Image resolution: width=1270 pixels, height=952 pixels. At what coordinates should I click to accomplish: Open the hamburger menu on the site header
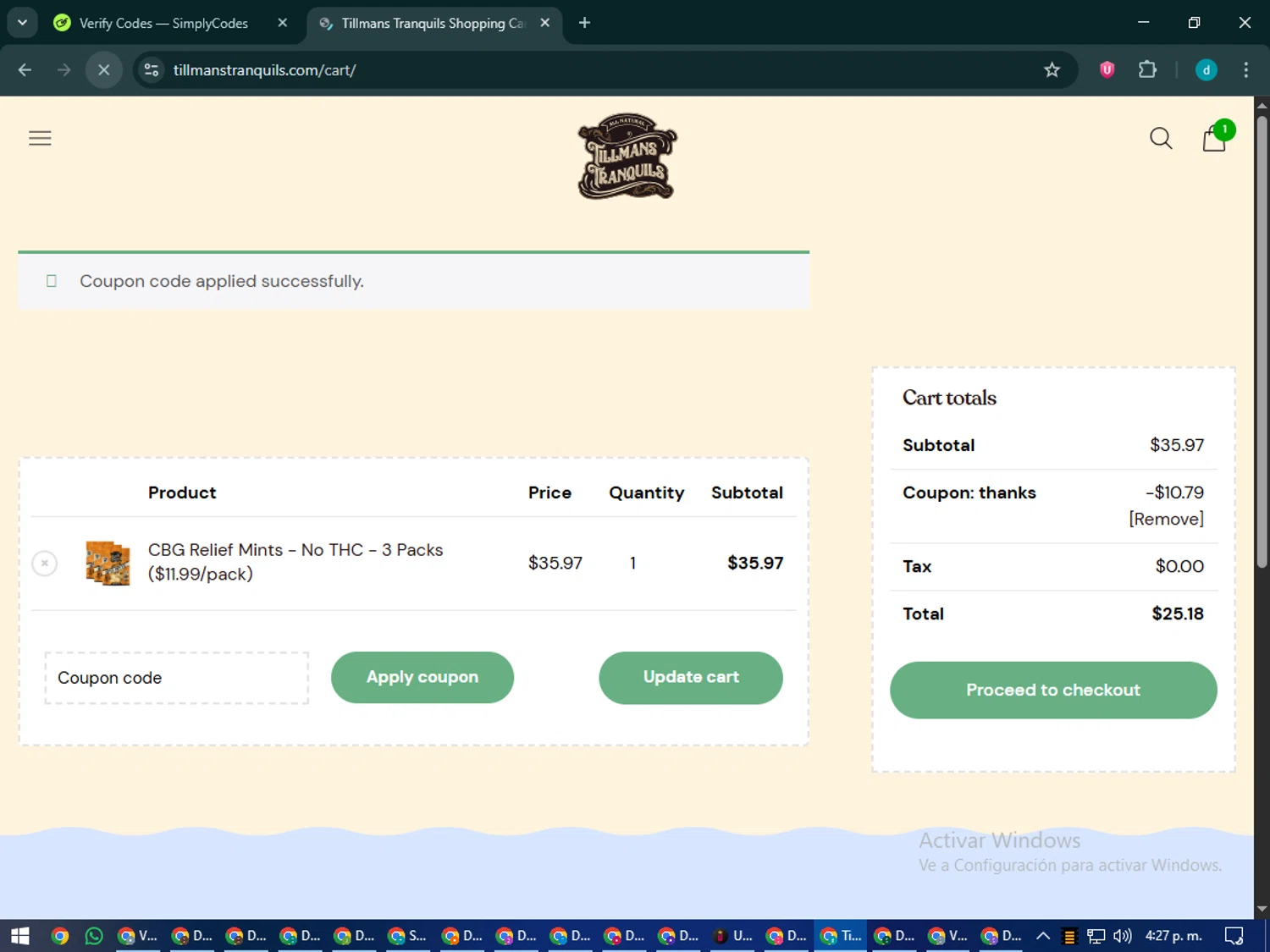click(x=40, y=138)
